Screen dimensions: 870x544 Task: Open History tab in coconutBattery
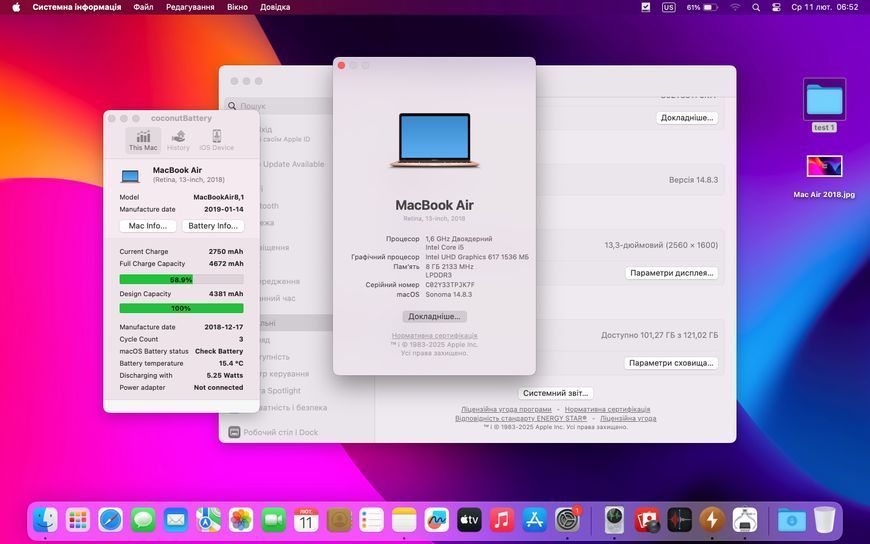point(178,140)
